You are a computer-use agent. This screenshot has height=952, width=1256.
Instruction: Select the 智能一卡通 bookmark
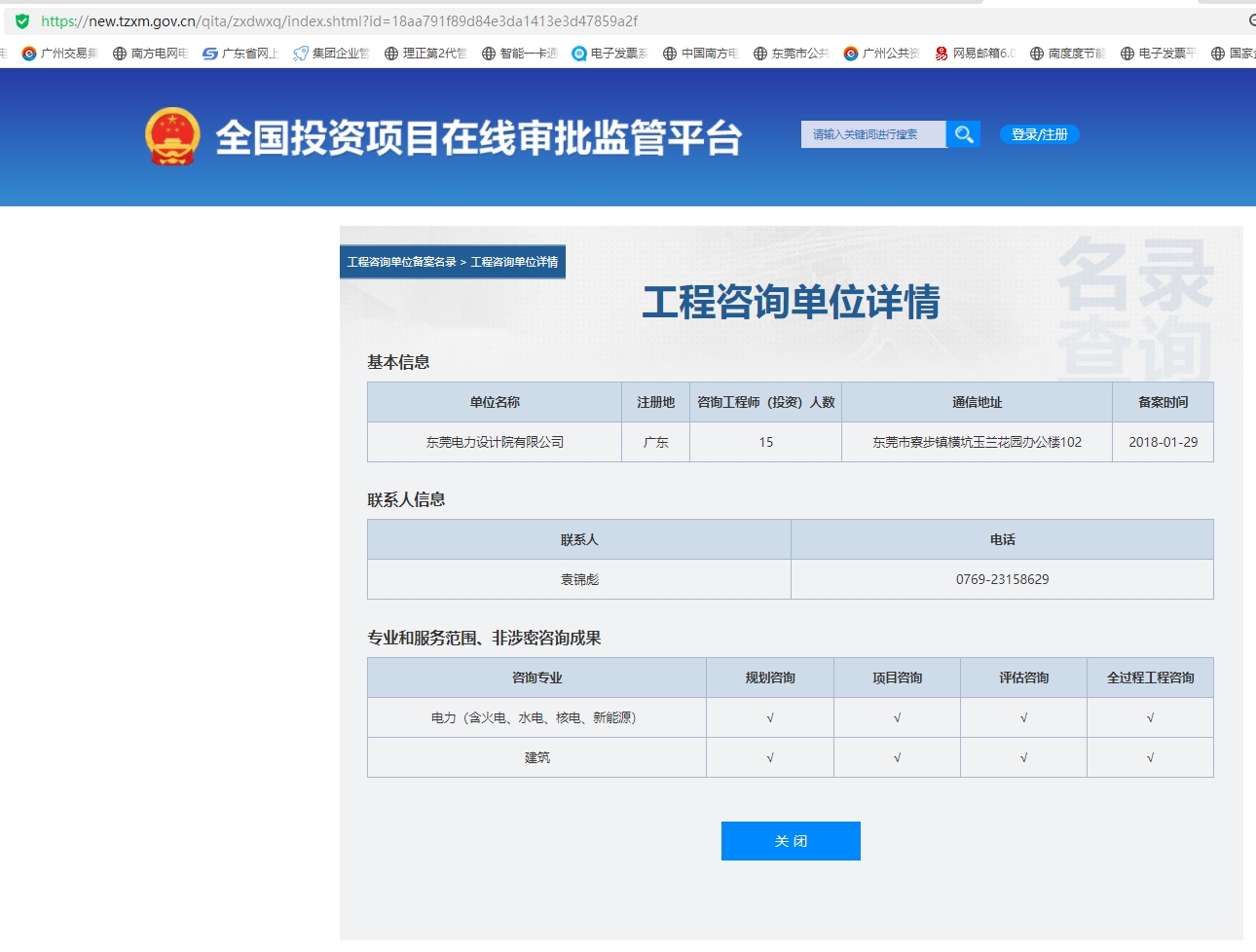[x=486, y=54]
